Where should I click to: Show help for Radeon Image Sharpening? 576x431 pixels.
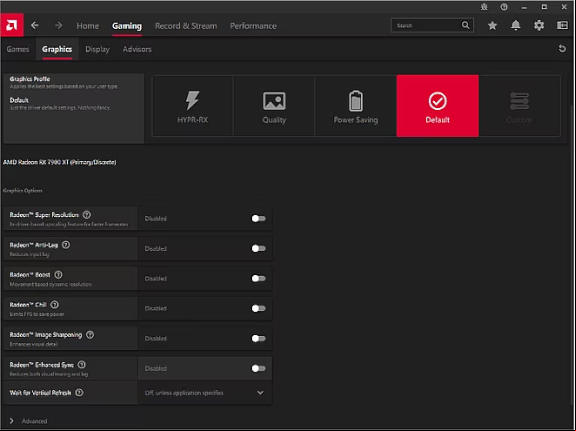tap(90, 335)
